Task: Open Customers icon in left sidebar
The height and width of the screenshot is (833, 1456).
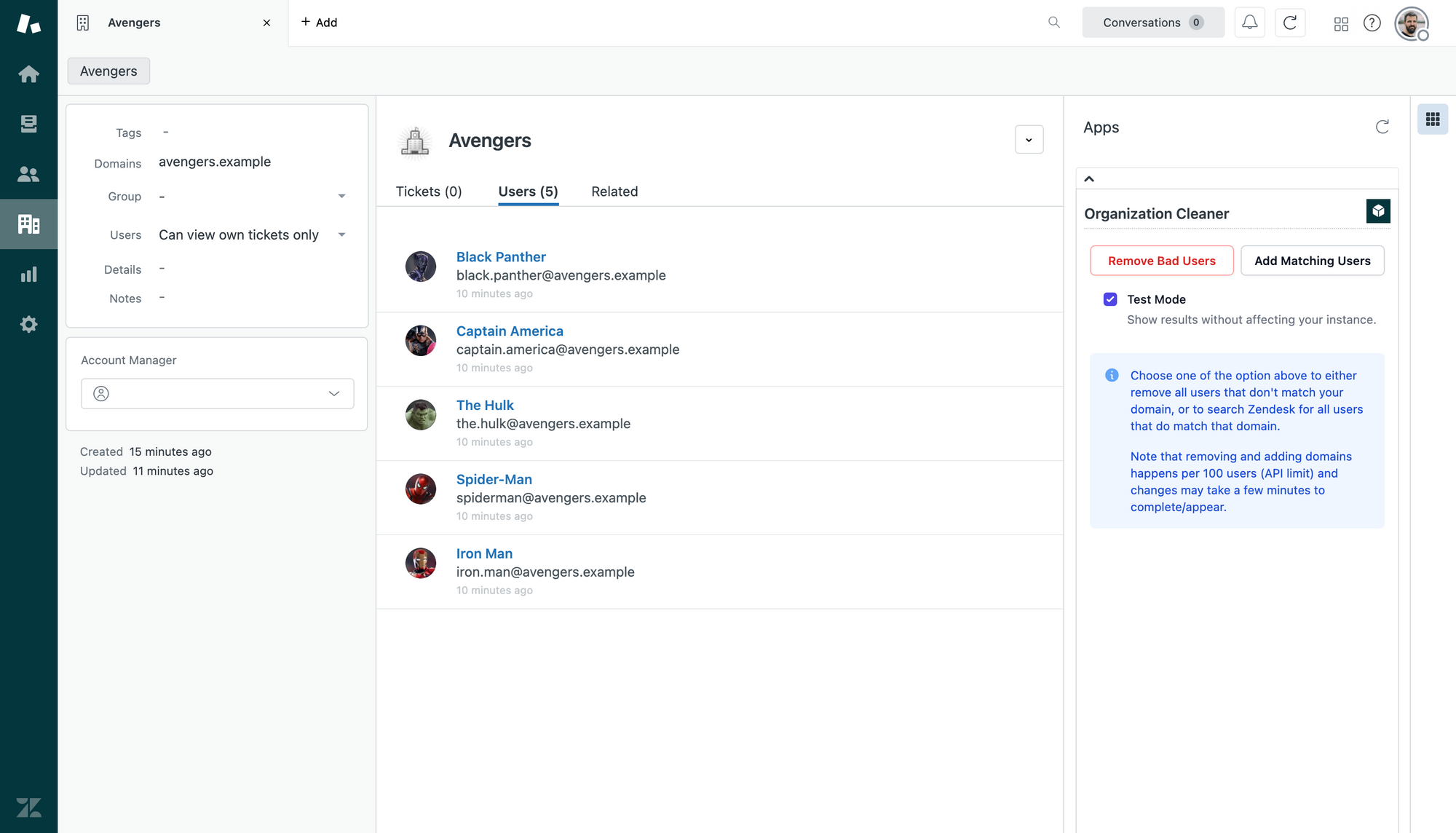Action: (x=28, y=174)
